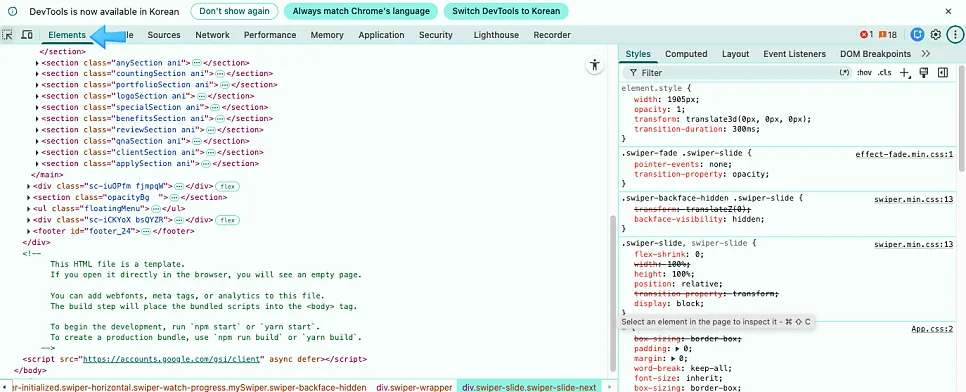966x392 pixels.
Task: Select div.swiper-slide.swiper-slide-next breadcrumb
Action: click(529, 388)
